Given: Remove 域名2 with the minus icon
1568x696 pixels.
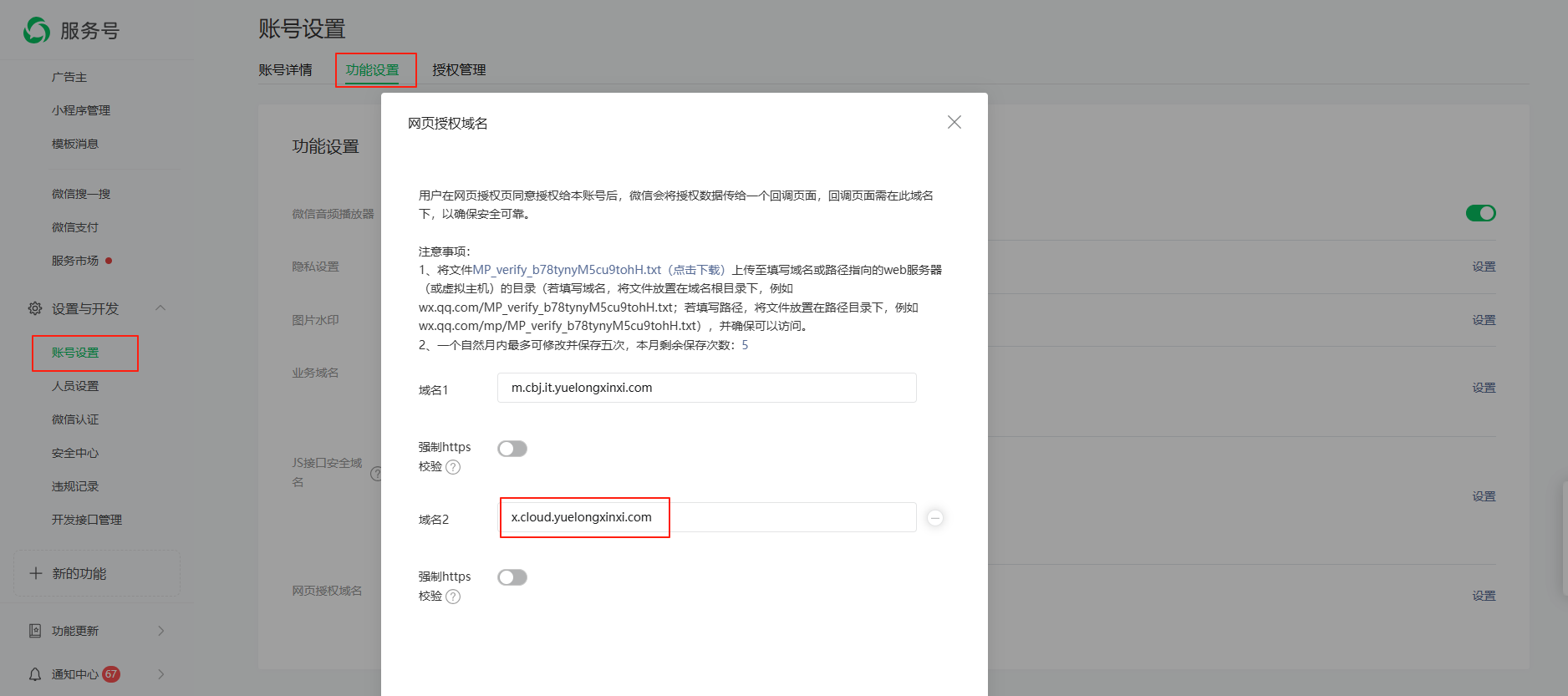Looking at the screenshot, I should coord(935,518).
